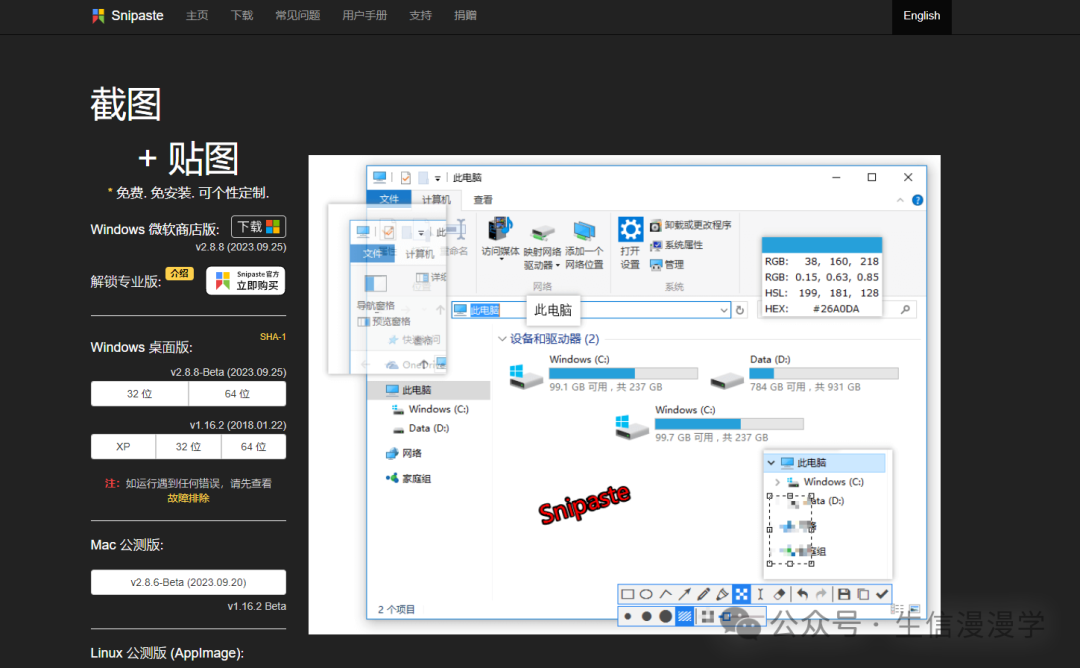Select the text cursor tool in toolbar
Image resolution: width=1080 pixels, height=668 pixels.
760,594
